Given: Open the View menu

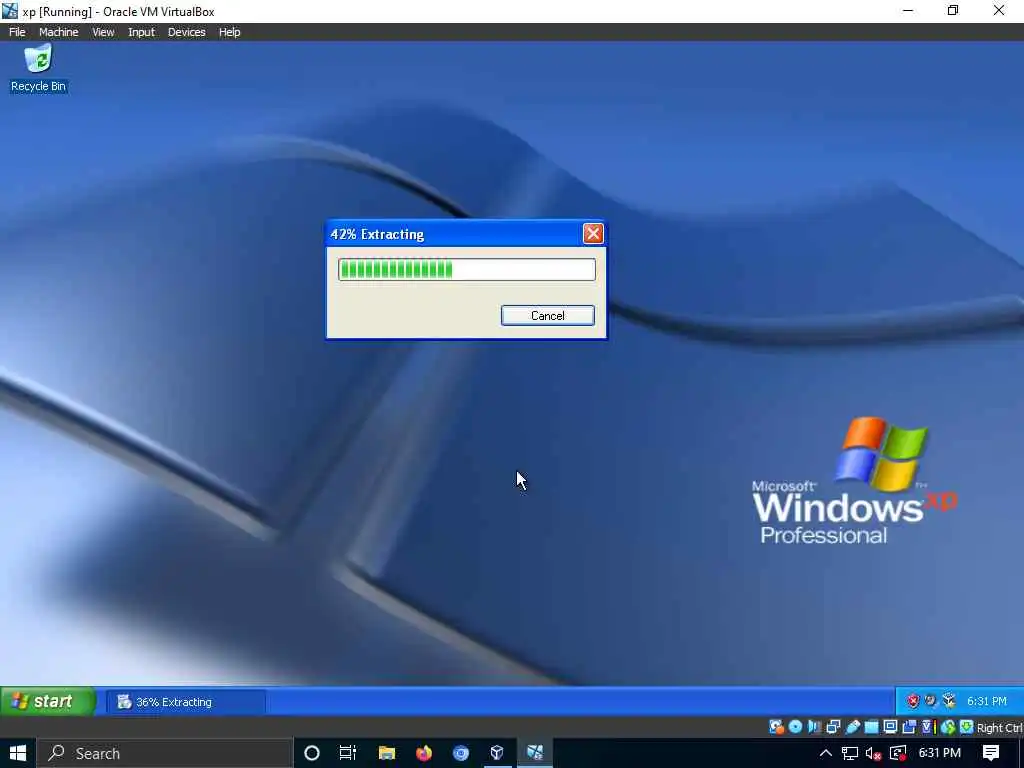Looking at the screenshot, I should (x=103, y=32).
